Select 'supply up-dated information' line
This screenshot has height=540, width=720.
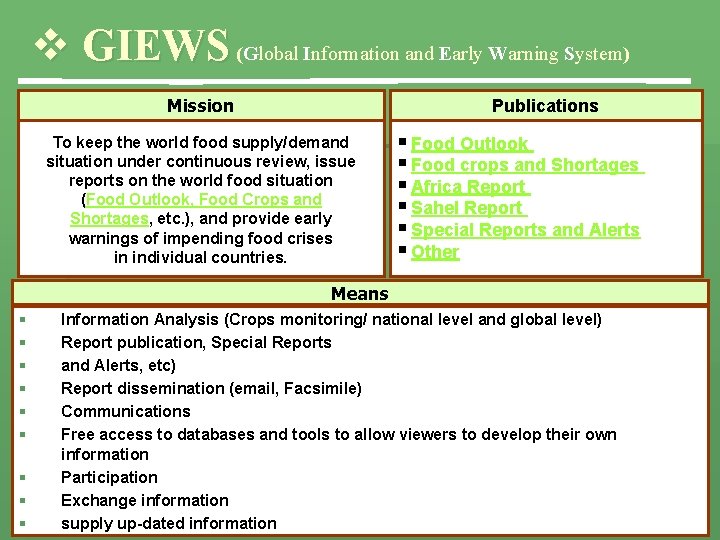coord(169,523)
